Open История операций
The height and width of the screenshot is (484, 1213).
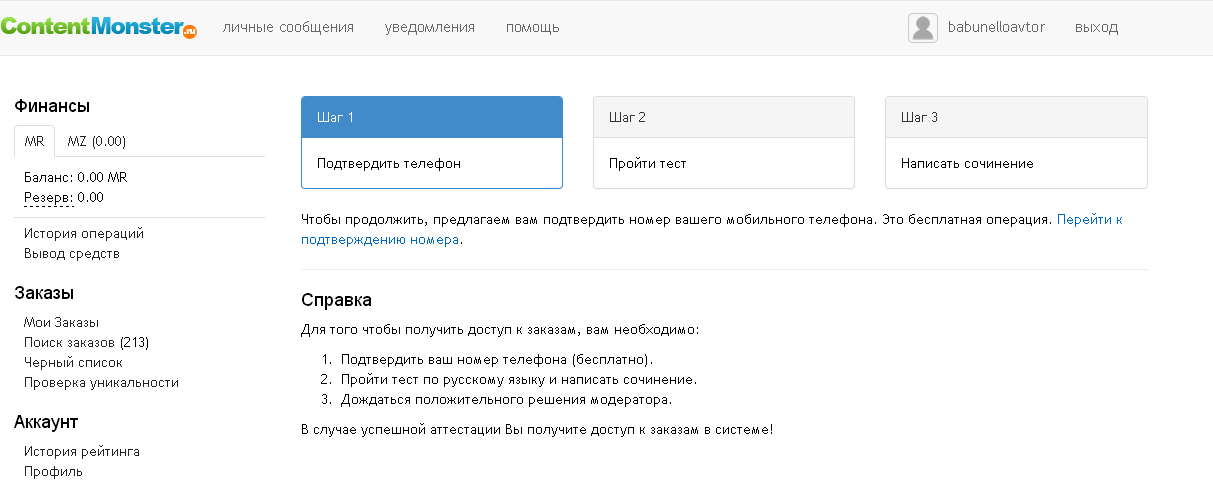(x=84, y=233)
